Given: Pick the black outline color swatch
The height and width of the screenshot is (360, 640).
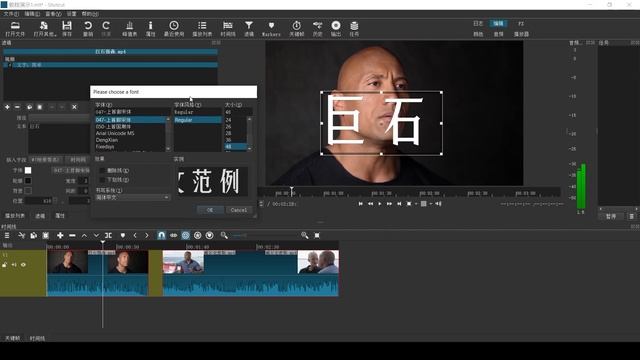Looking at the screenshot, I should [x=28, y=180].
